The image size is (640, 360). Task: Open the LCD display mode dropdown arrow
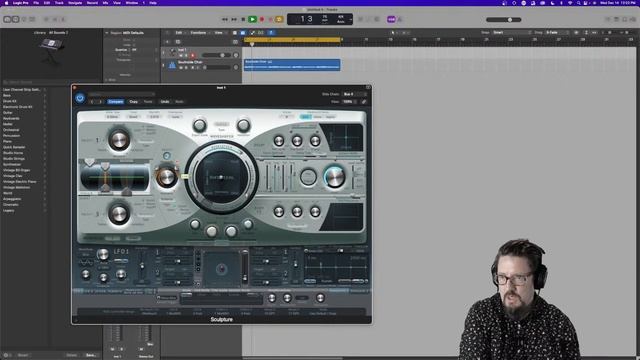(x=350, y=19)
